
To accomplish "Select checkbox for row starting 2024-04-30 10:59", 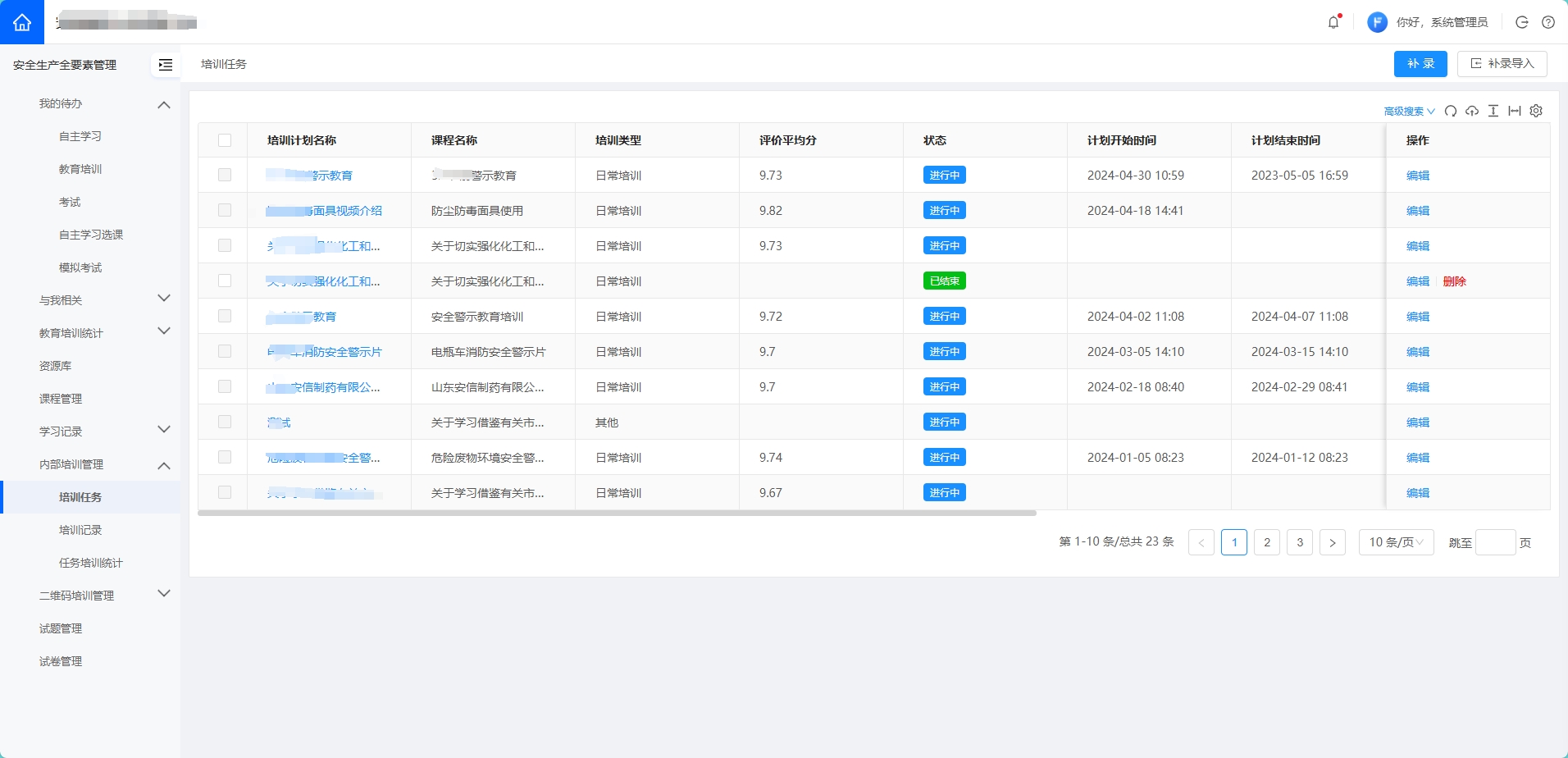I will click(x=225, y=175).
